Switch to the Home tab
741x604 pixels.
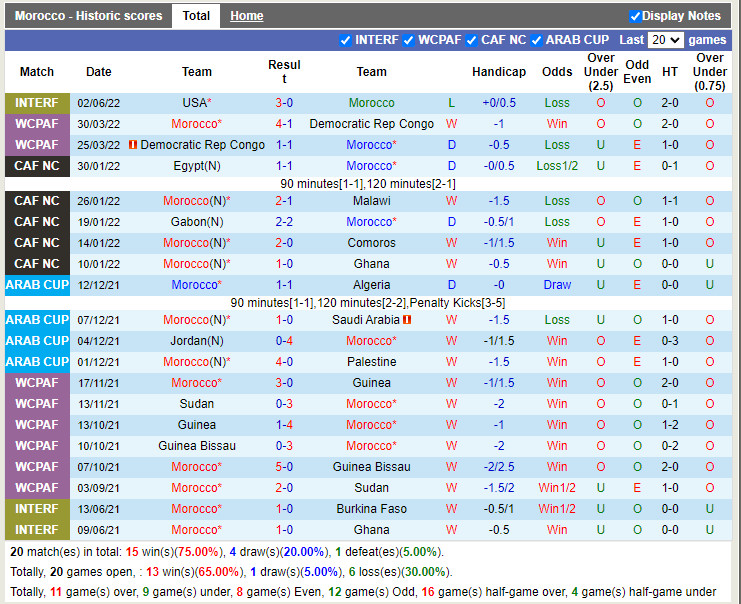click(246, 16)
